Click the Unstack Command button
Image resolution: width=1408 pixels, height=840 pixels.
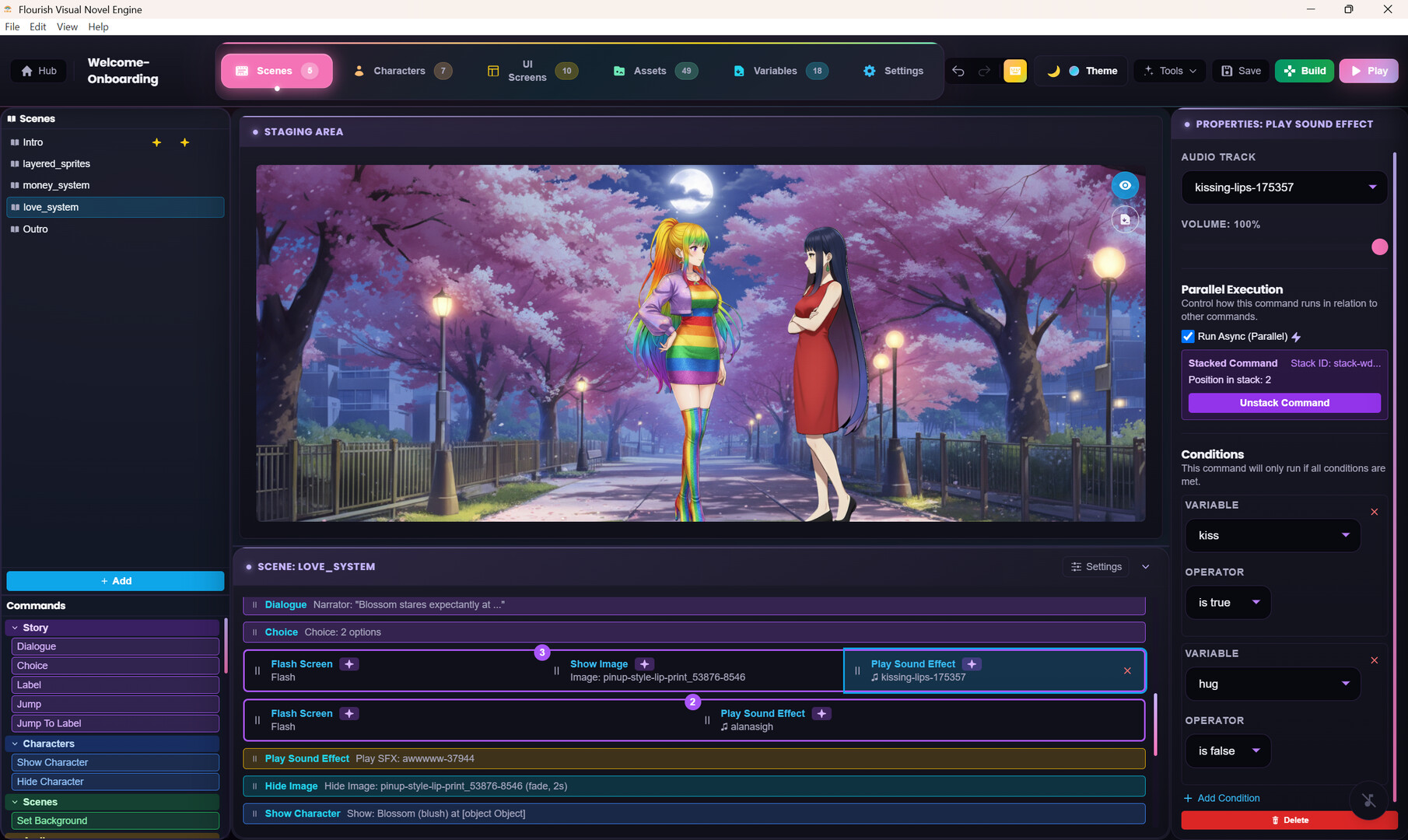(1284, 403)
